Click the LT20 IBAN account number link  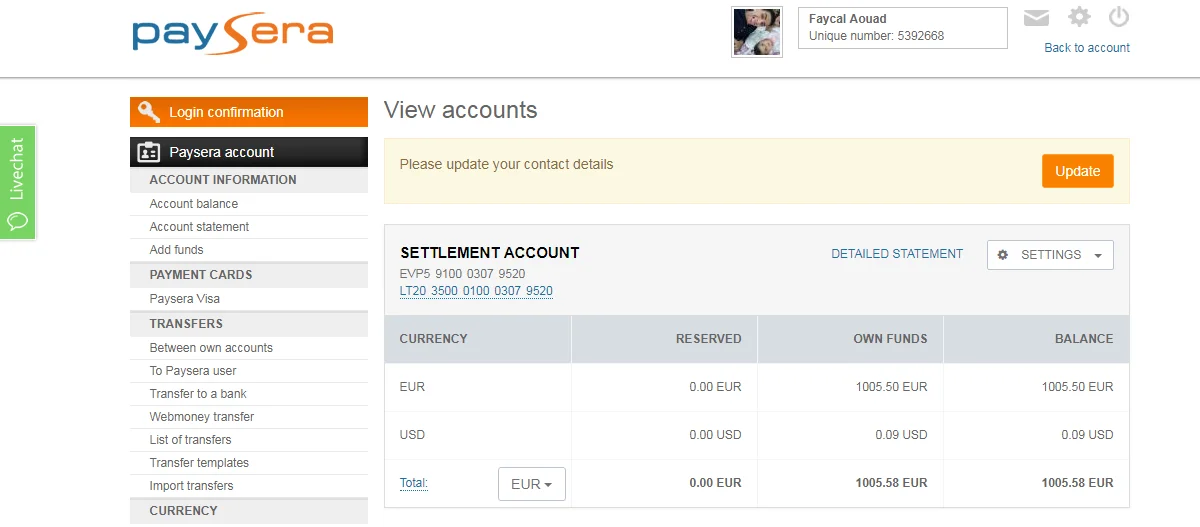click(x=476, y=291)
